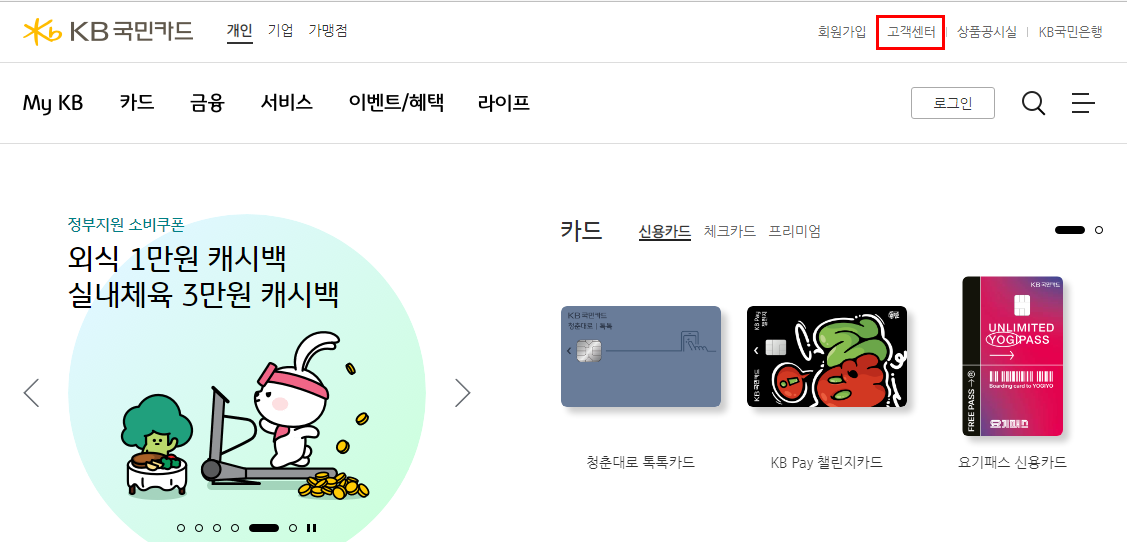The height and width of the screenshot is (542, 1127).
Task: Expand the 이벤트/혜택 menu
Action: [x=396, y=103]
